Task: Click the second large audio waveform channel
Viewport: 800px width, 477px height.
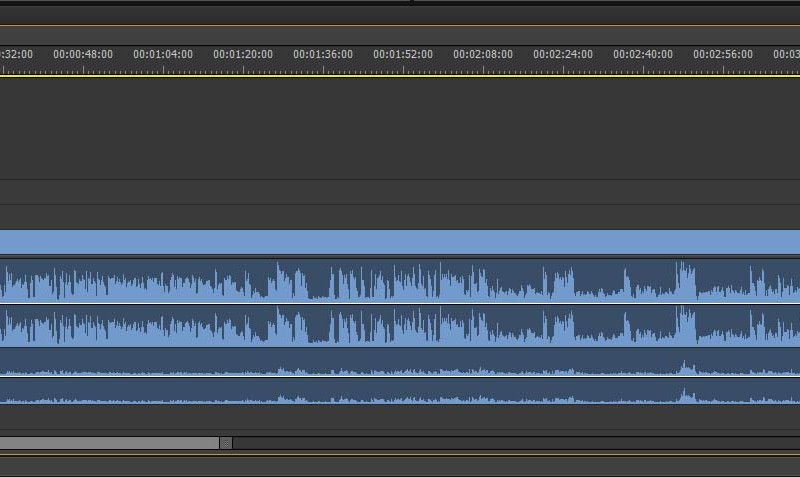Action: point(400,325)
